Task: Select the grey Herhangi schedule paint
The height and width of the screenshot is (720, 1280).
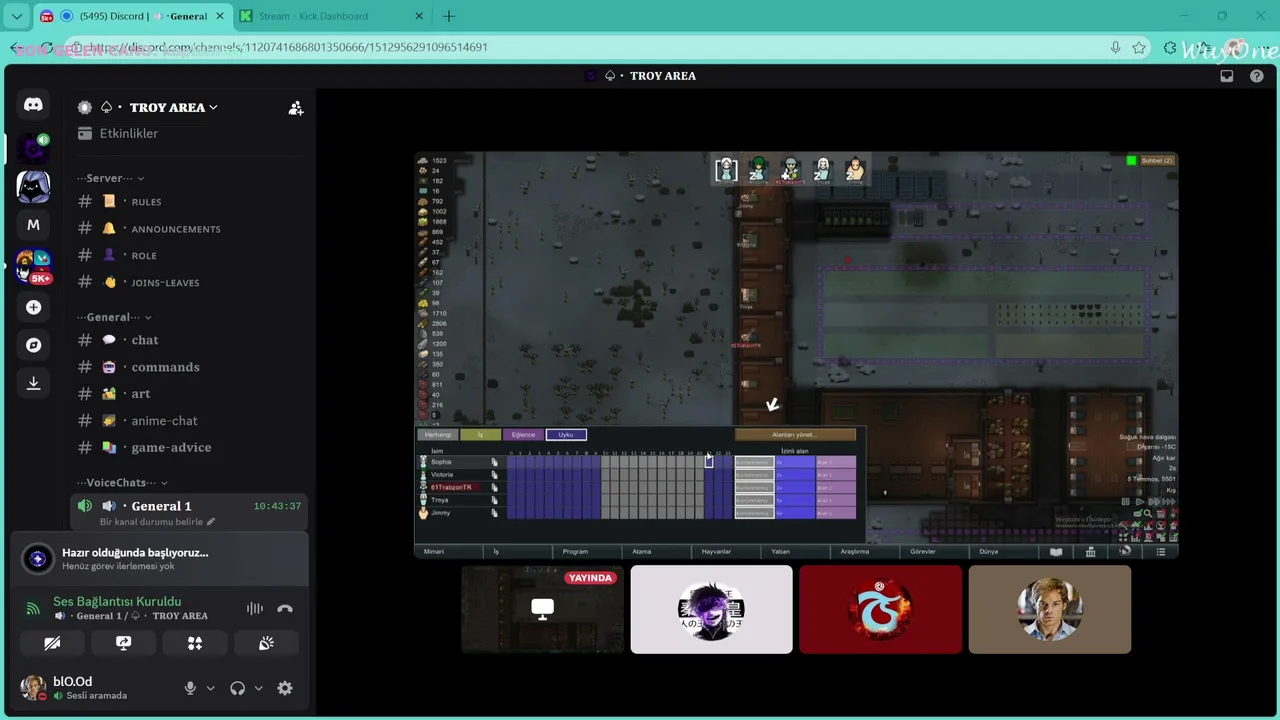Action: 437,435
